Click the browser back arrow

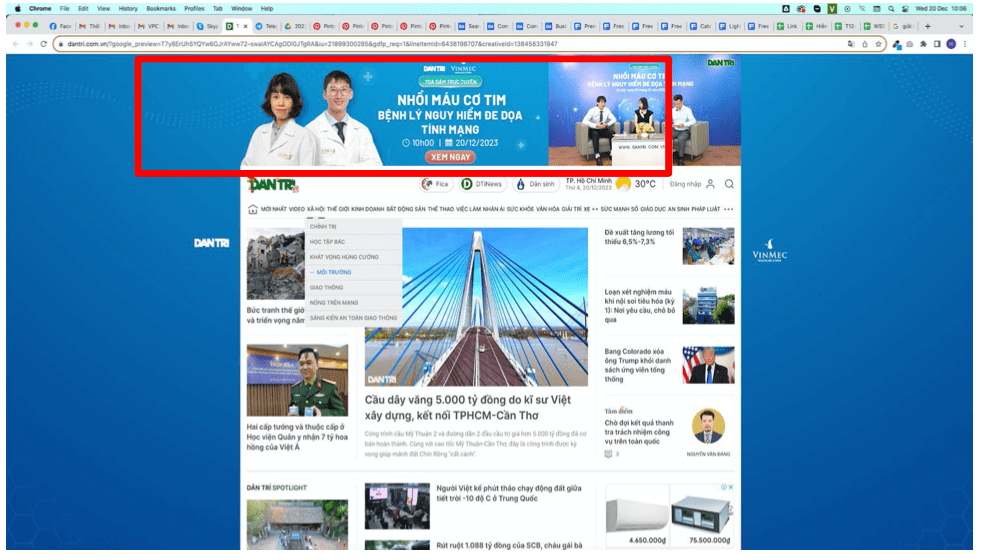pyautogui.click(x=16, y=44)
